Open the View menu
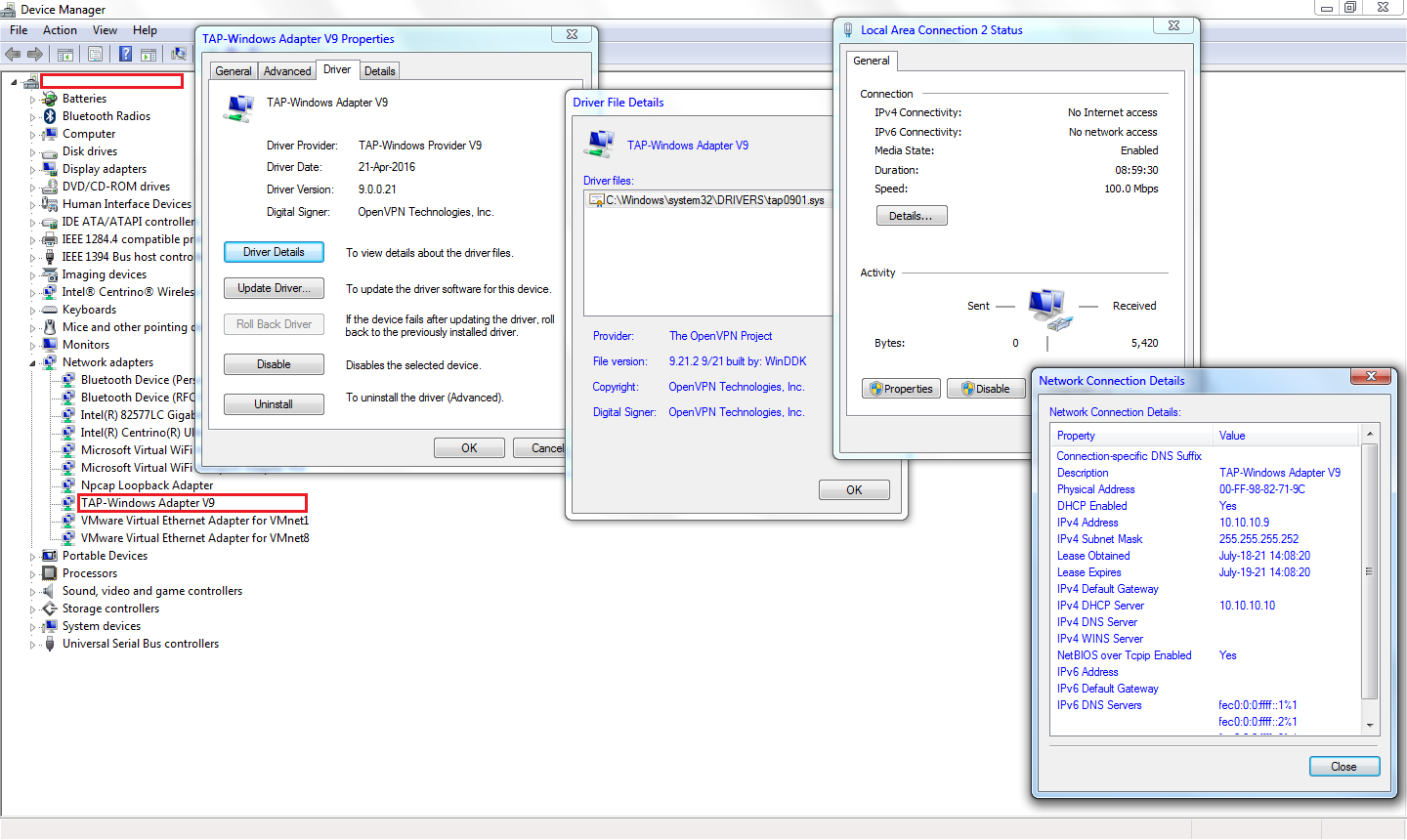Image resolution: width=1407 pixels, height=840 pixels. pos(105,30)
